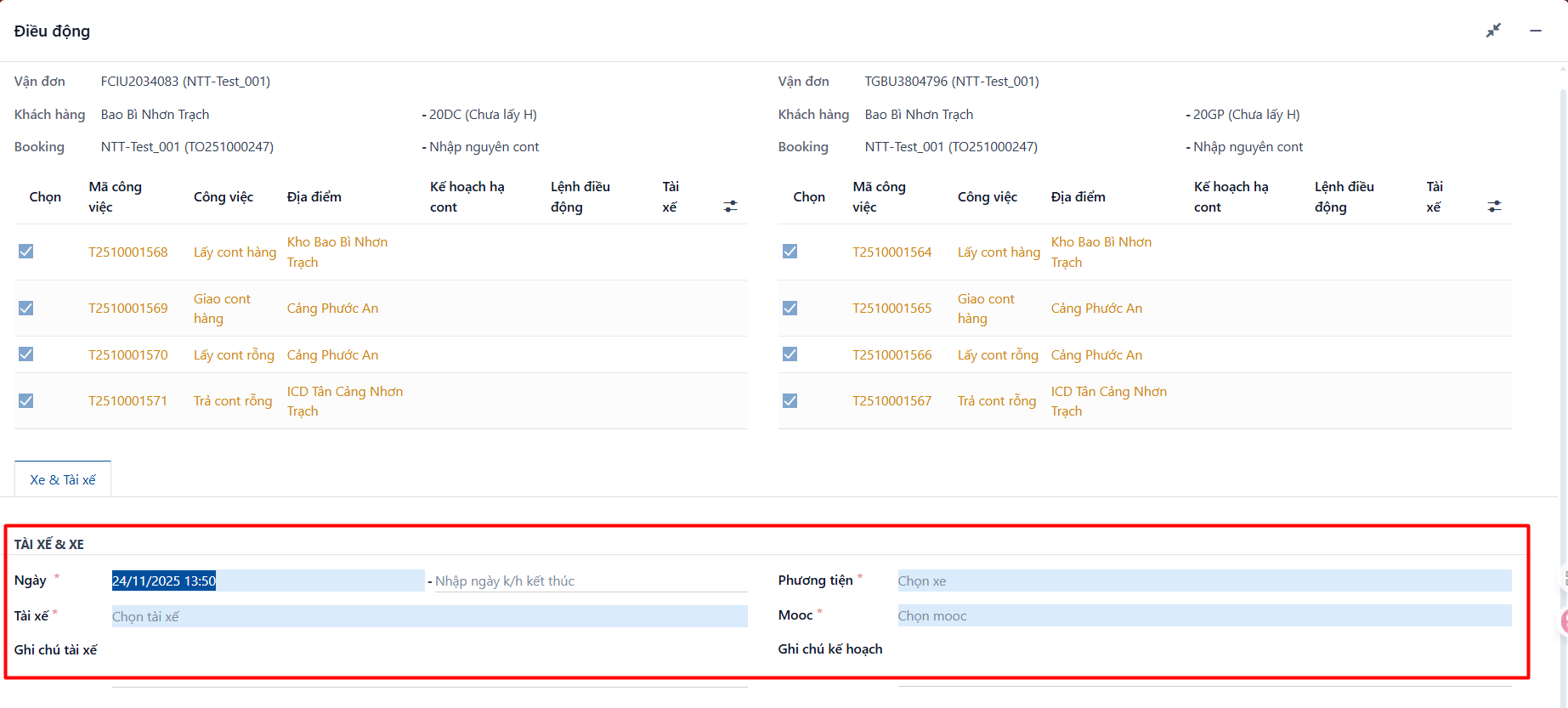Click the left Kế hoạch hạ cont column header
Viewport: 1568px width, 708px height.
[x=467, y=197]
